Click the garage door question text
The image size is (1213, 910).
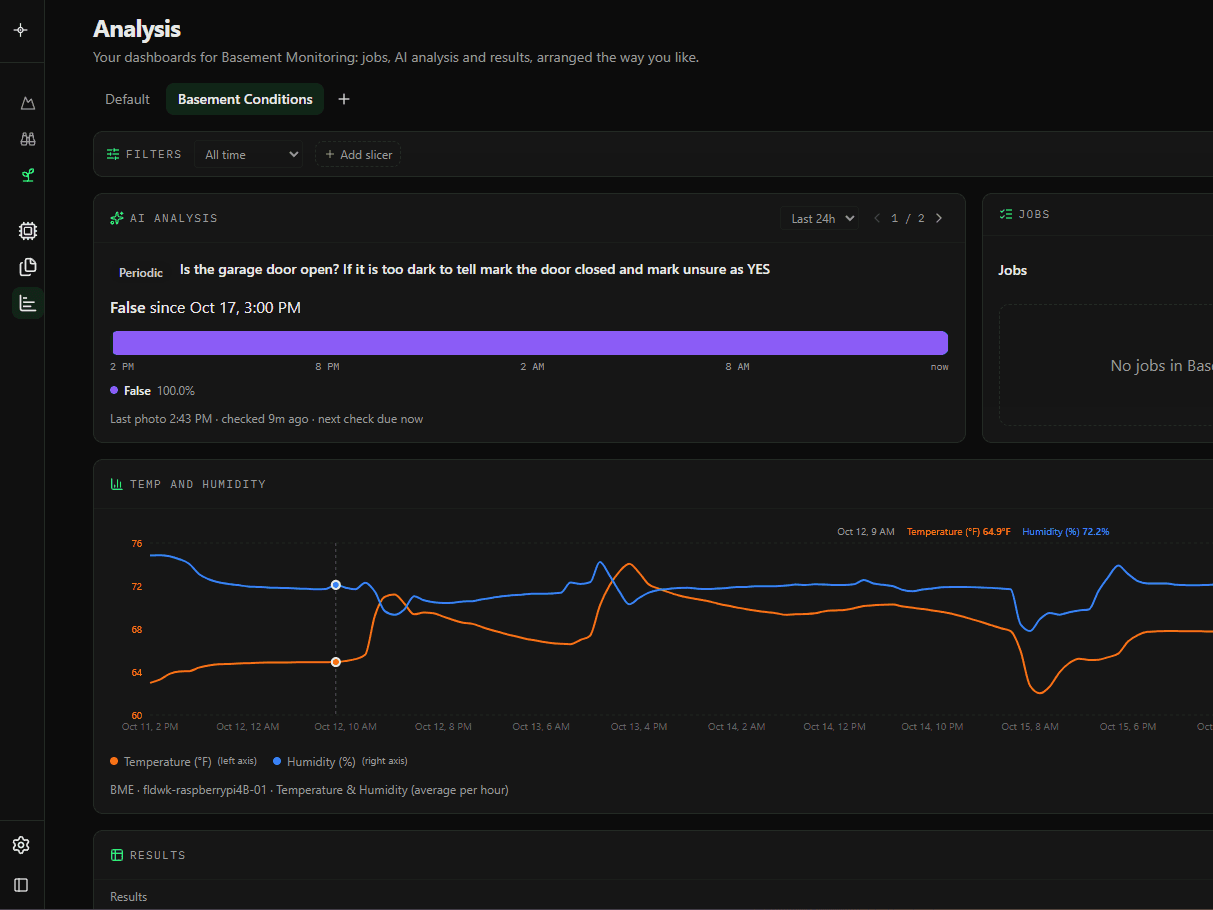(475, 269)
